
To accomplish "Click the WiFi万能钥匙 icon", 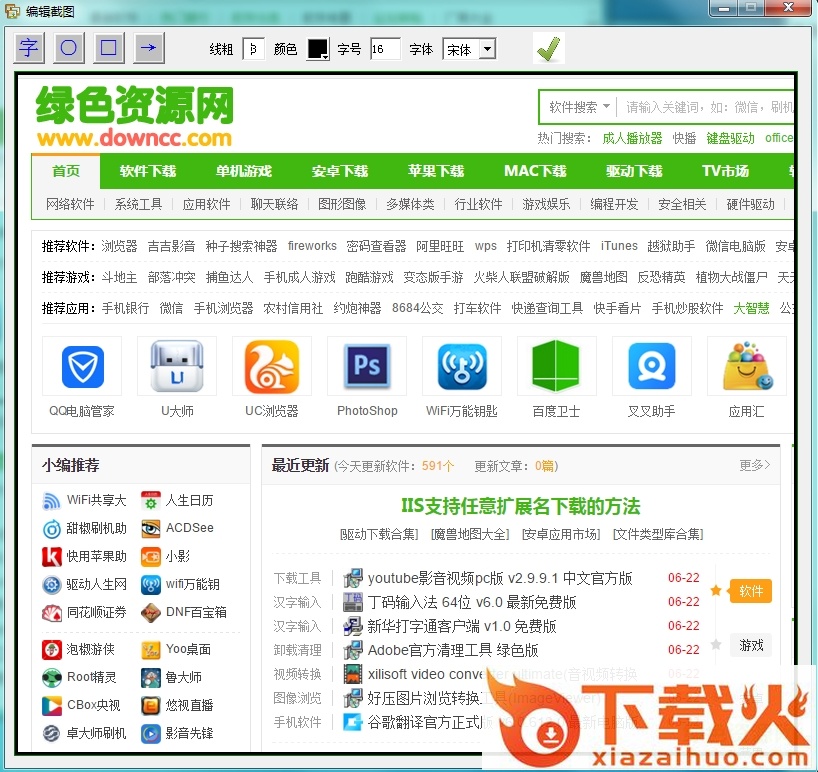I will 462,366.
